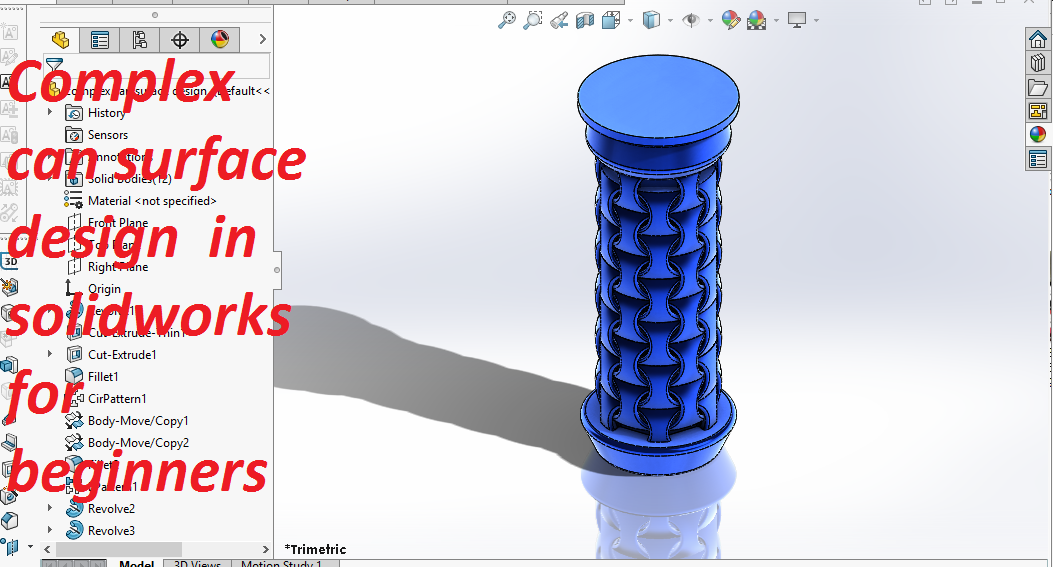Open Appearances, Scenes and Decals pane icon

(x=1038, y=134)
